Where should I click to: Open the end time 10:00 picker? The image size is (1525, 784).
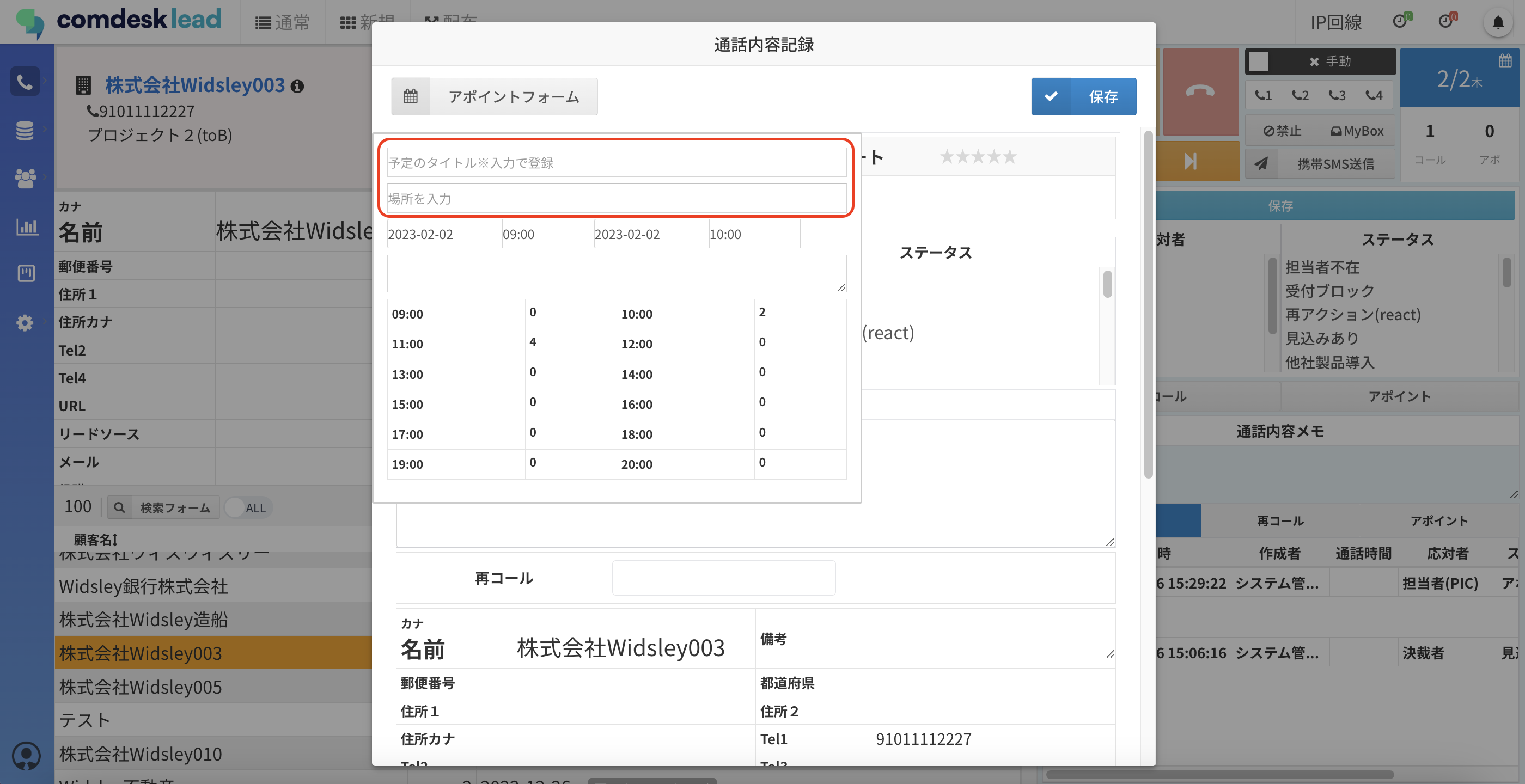[754, 234]
